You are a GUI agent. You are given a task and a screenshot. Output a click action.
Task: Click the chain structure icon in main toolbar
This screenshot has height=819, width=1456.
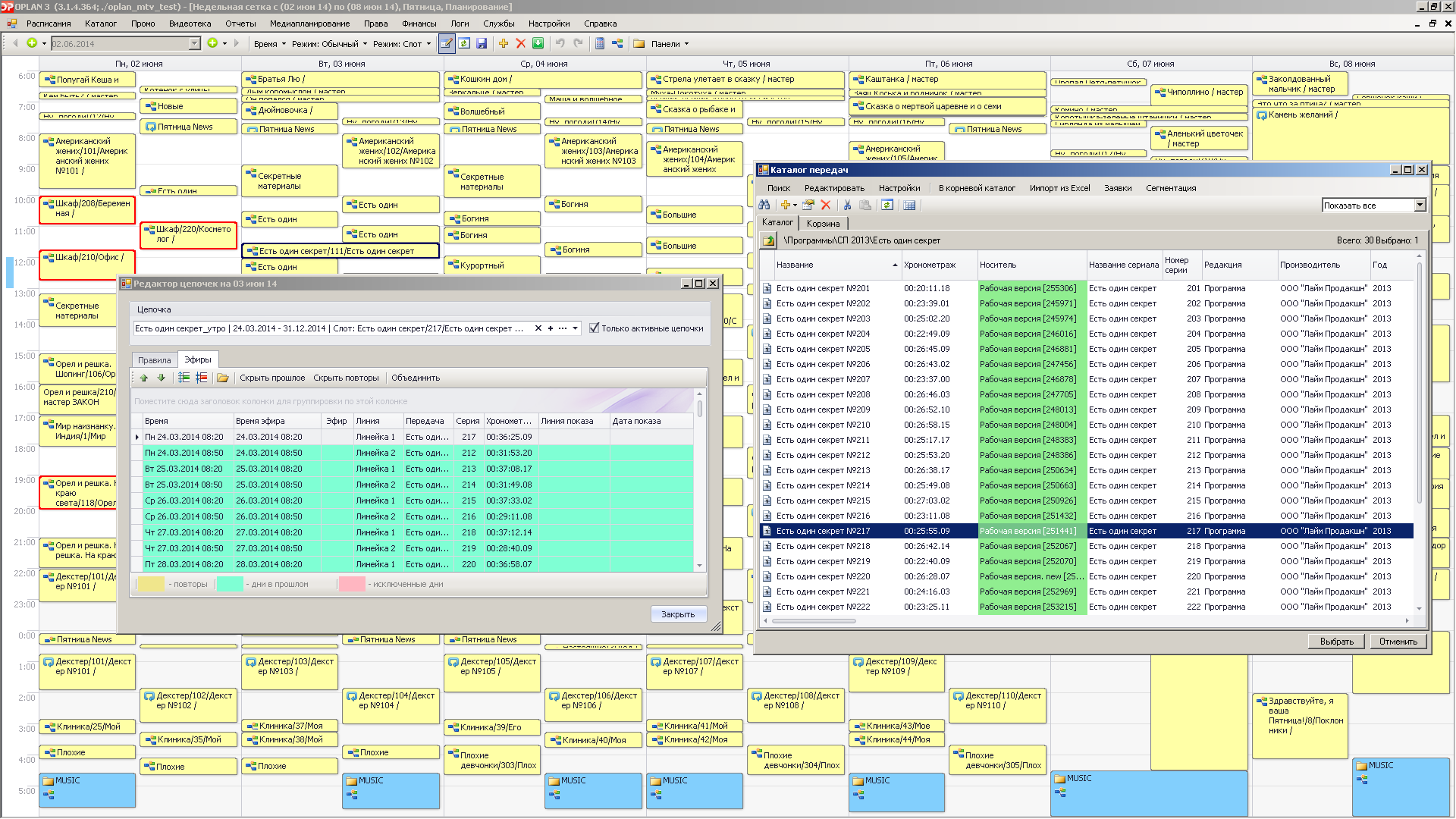(617, 44)
